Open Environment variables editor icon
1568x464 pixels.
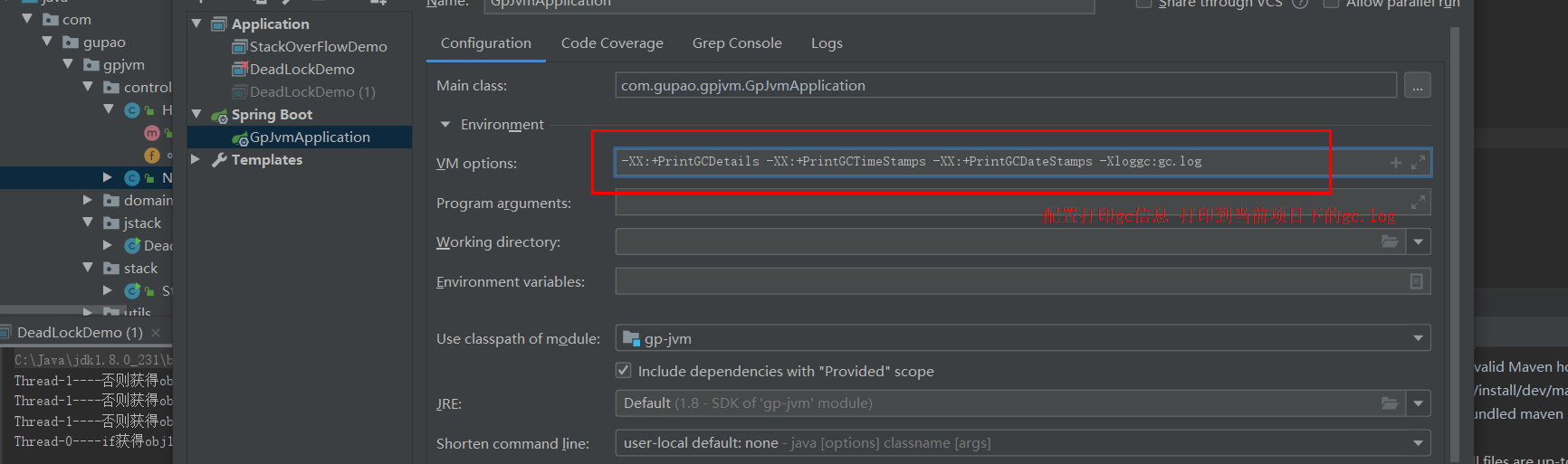[1417, 281]
